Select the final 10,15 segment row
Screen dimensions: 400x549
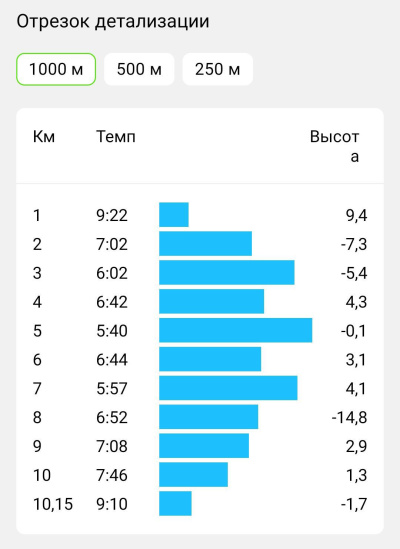(200, 503)
